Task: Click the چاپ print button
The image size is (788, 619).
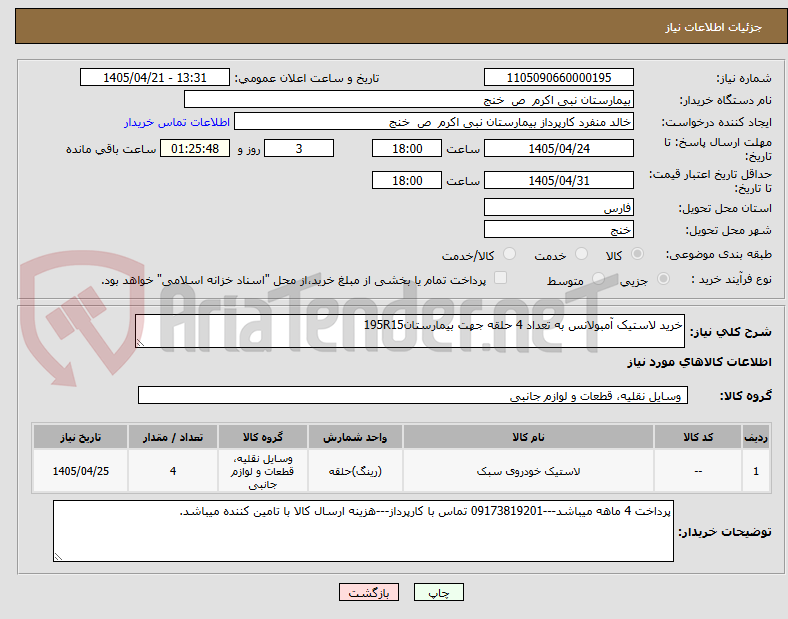Action: tap(439, 593)
